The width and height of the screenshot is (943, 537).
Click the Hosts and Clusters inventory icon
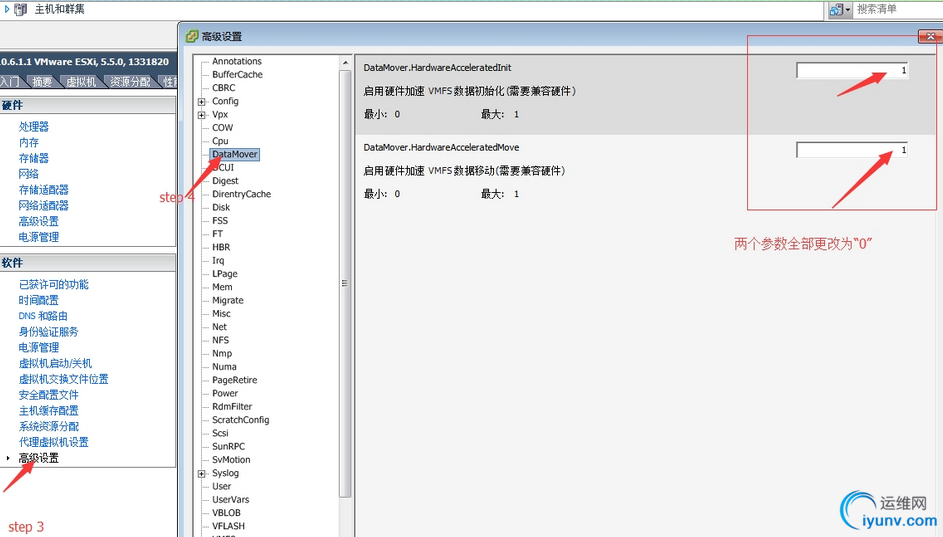[20, 10]
